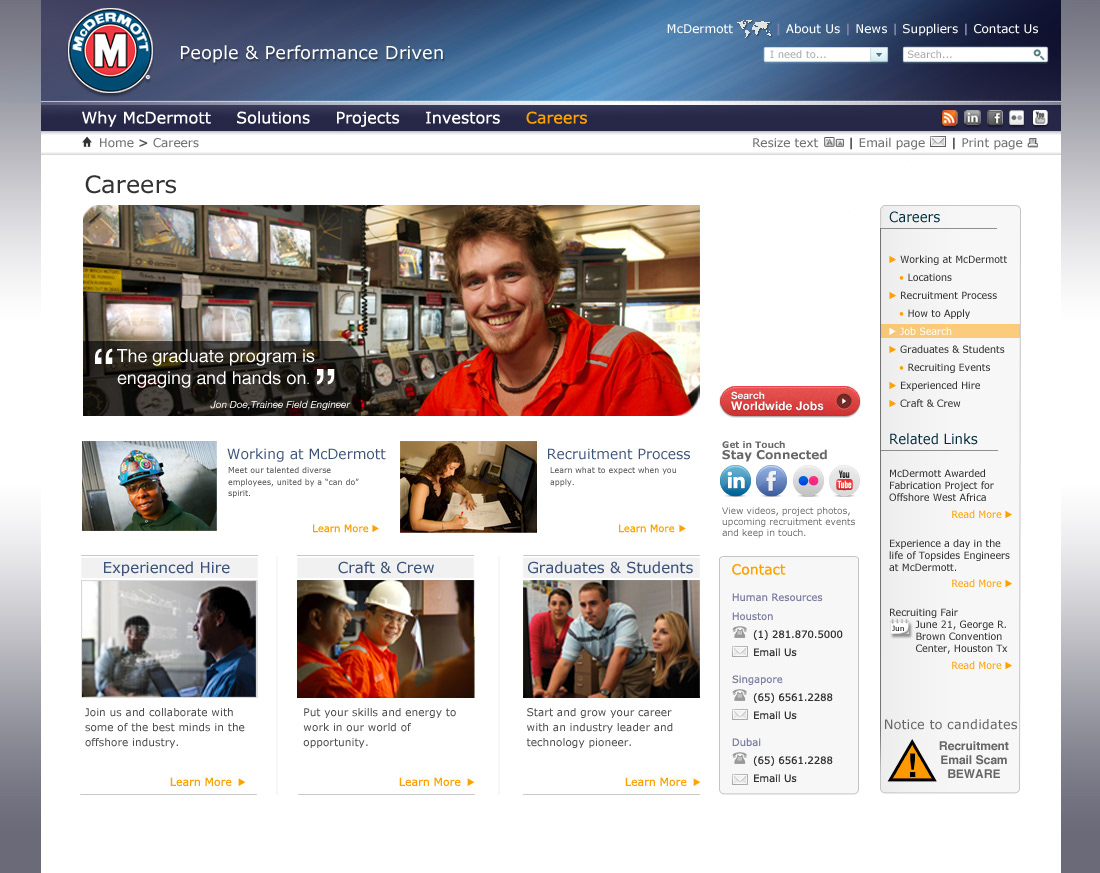
Task: Click inside the header Search text field
Action: (967, 55)
